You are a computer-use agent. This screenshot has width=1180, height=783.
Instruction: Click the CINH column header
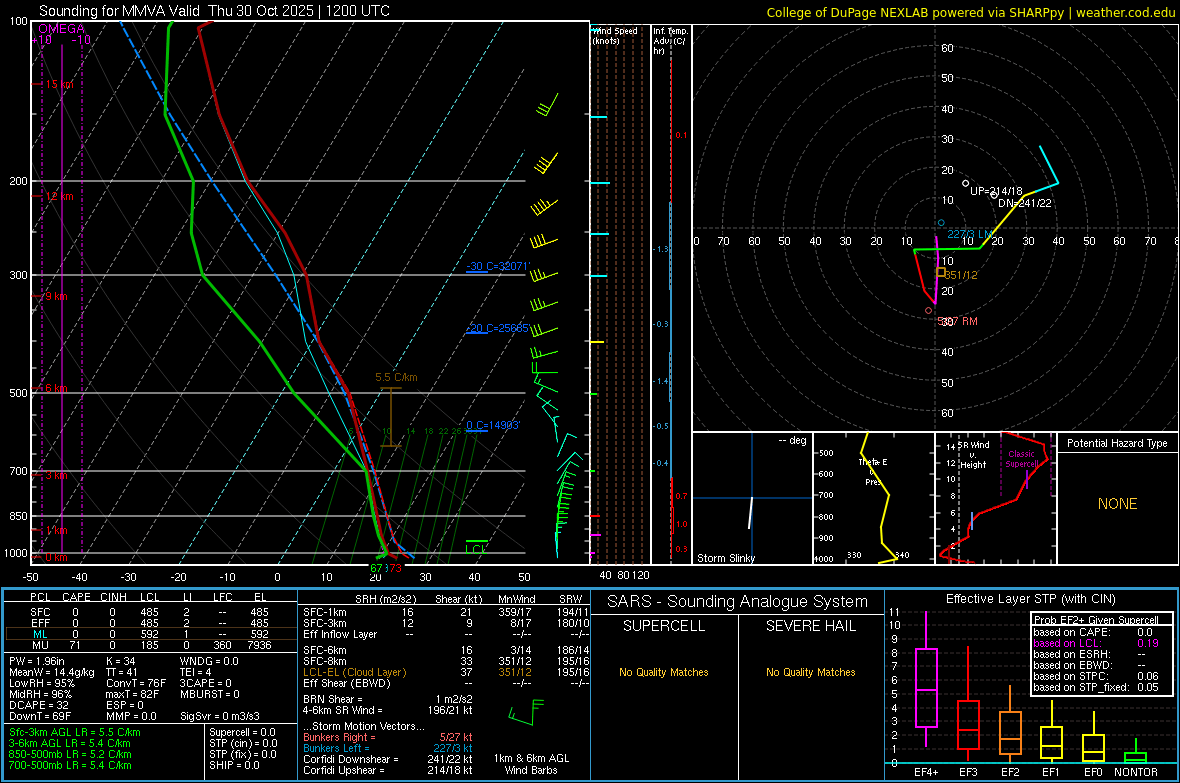click(114, 597)
